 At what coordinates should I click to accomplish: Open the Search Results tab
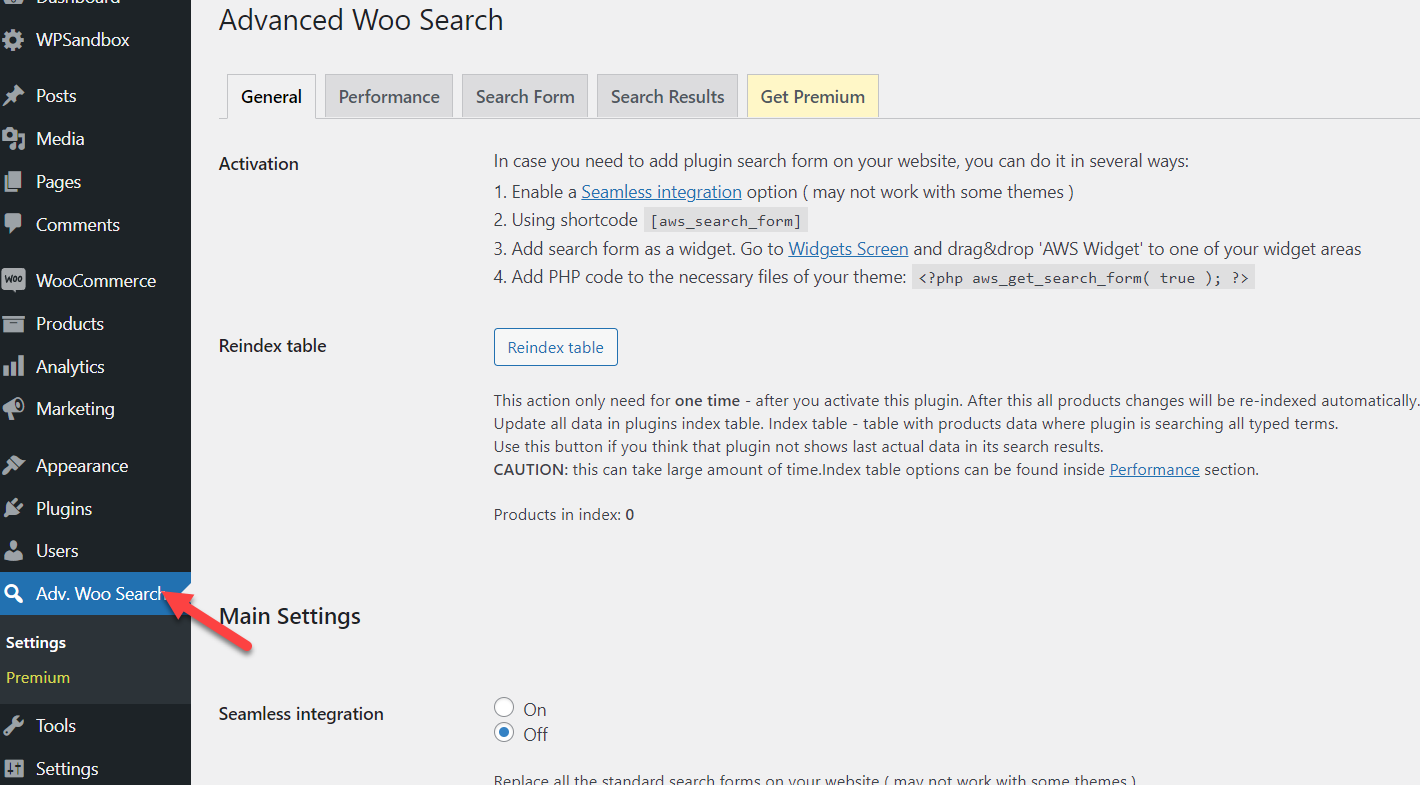[x=667, y=97]
